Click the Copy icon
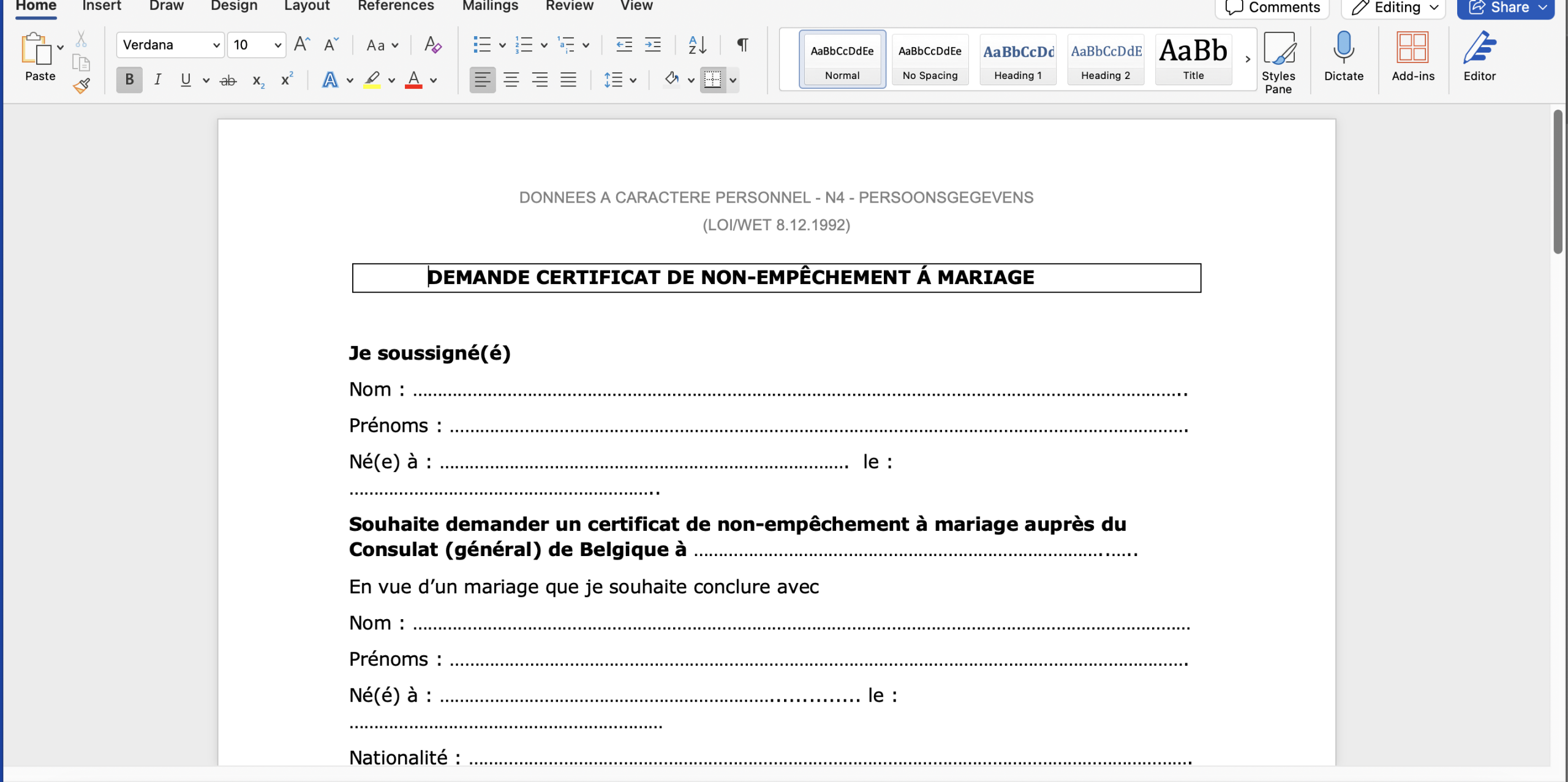1568x782 pixels. click(81, 62)
